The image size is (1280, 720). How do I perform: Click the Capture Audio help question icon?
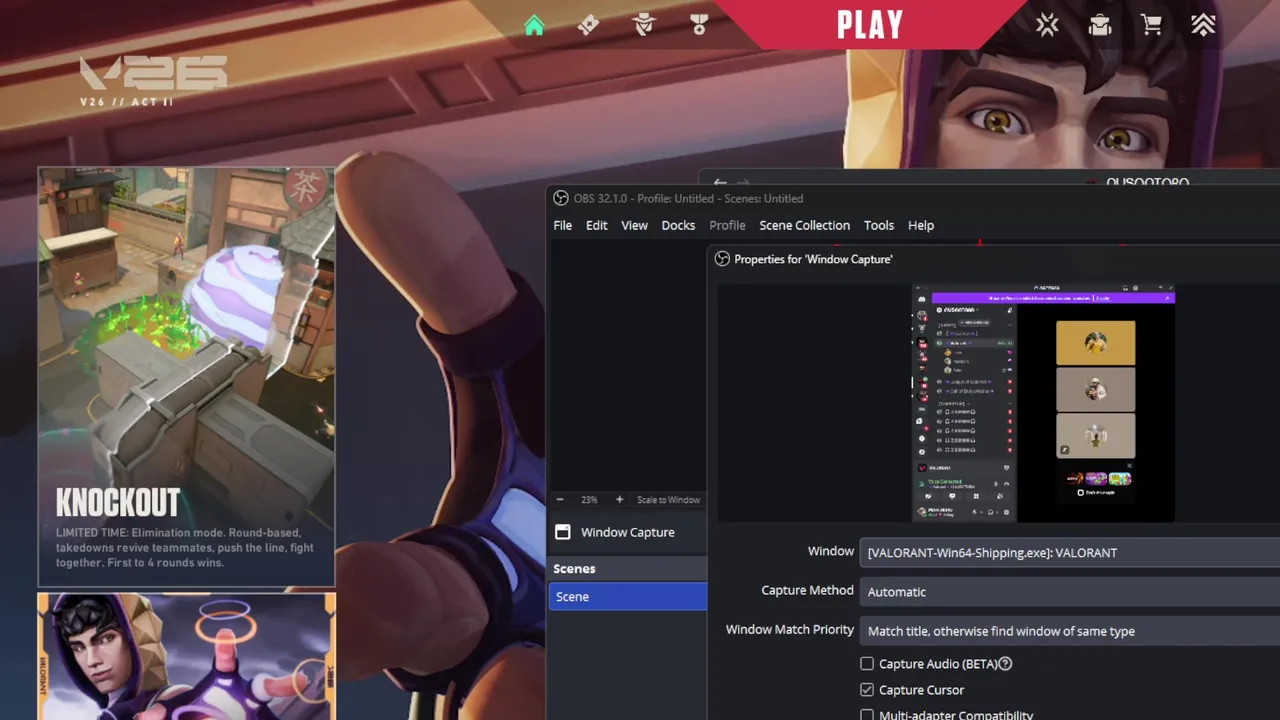(1006, 664)
